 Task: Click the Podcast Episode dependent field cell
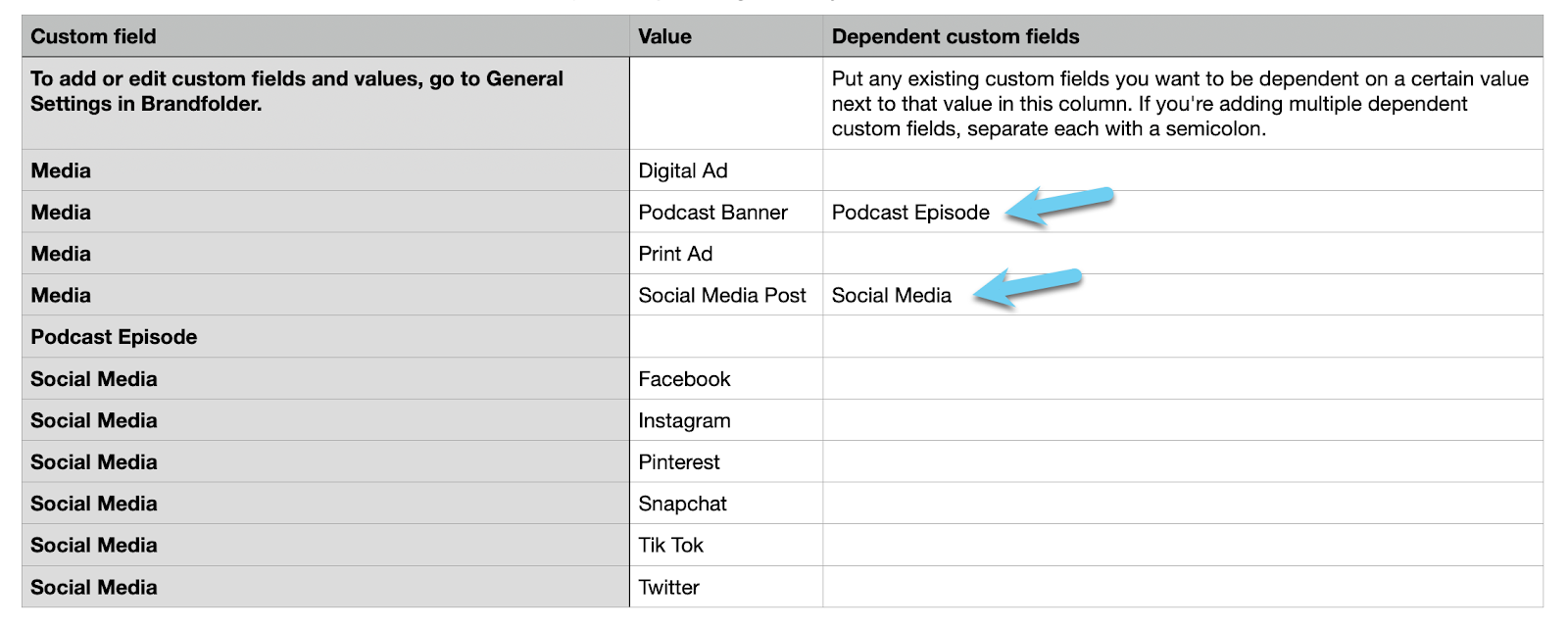(x=1183, y=212)
